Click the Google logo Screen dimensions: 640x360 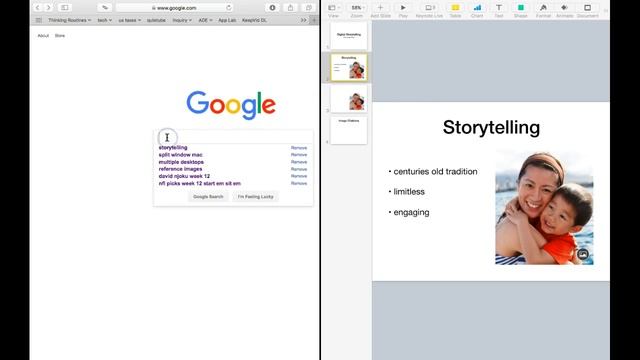(x=231, y=105)
